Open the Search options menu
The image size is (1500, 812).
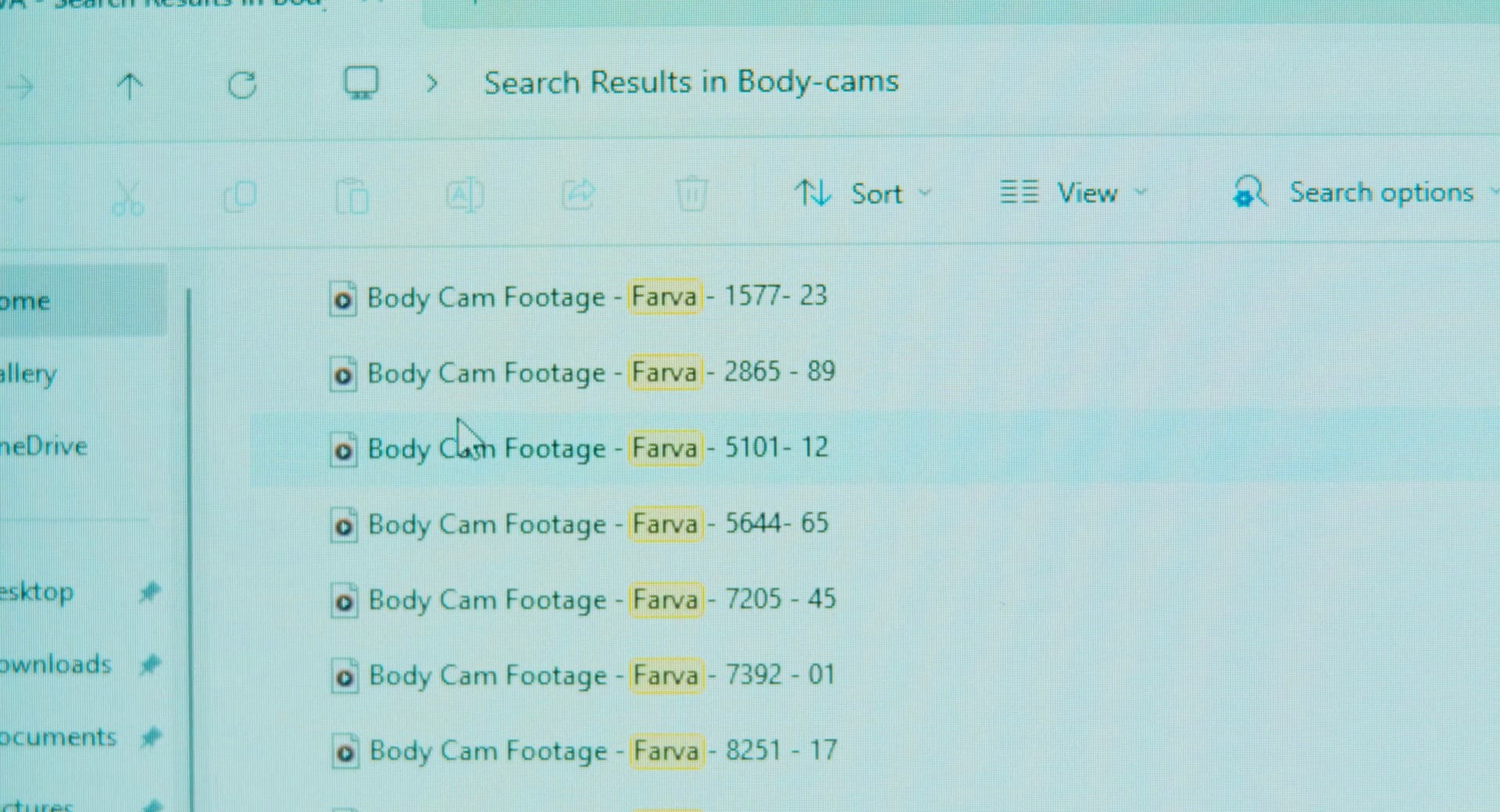point(1365,192)
